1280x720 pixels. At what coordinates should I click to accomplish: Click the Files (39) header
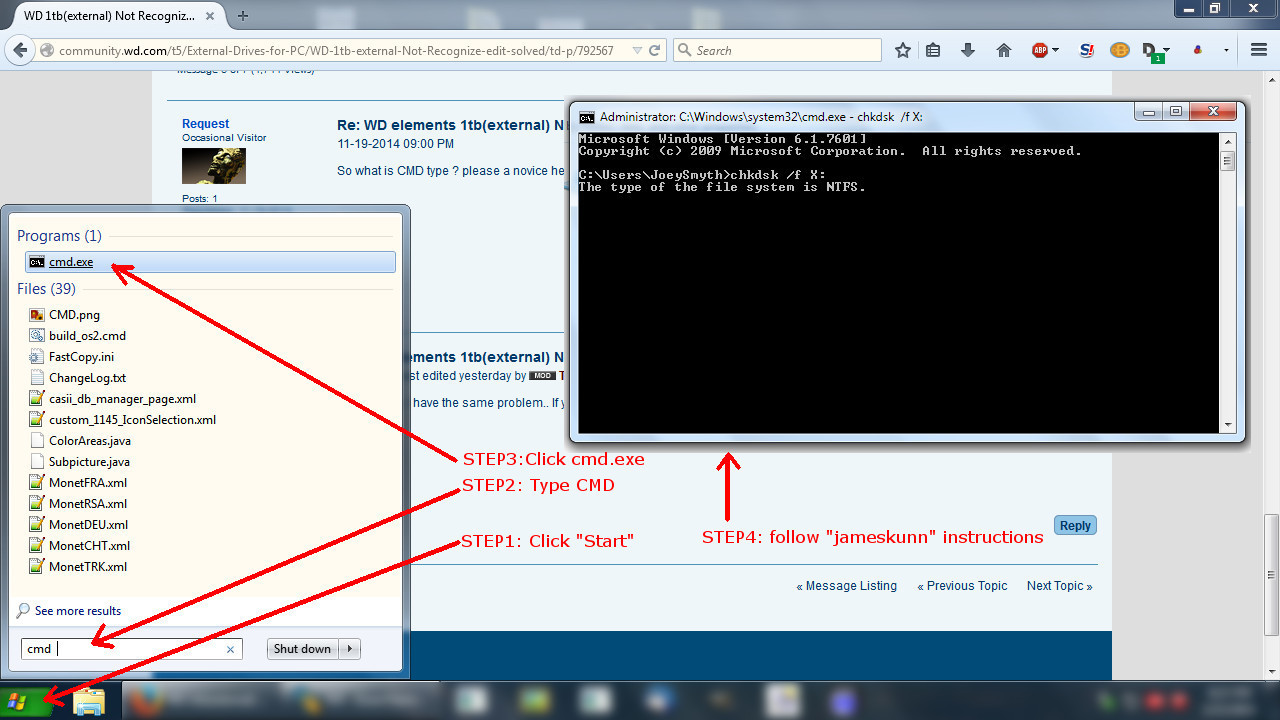point(46,289)
